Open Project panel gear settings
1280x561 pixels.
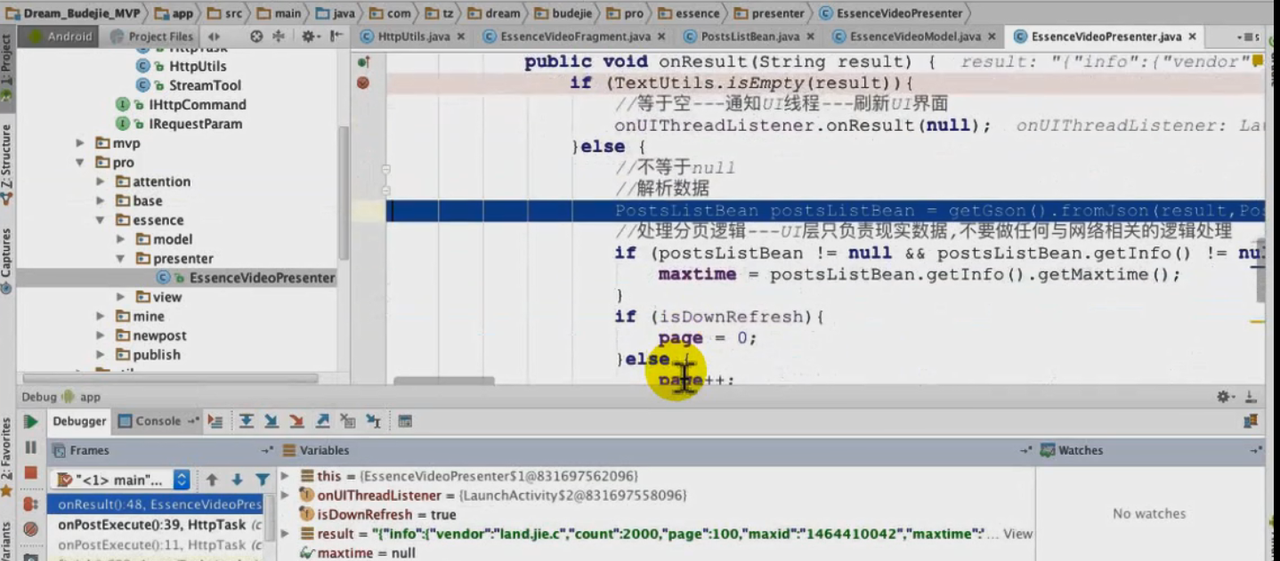(309, 36)
